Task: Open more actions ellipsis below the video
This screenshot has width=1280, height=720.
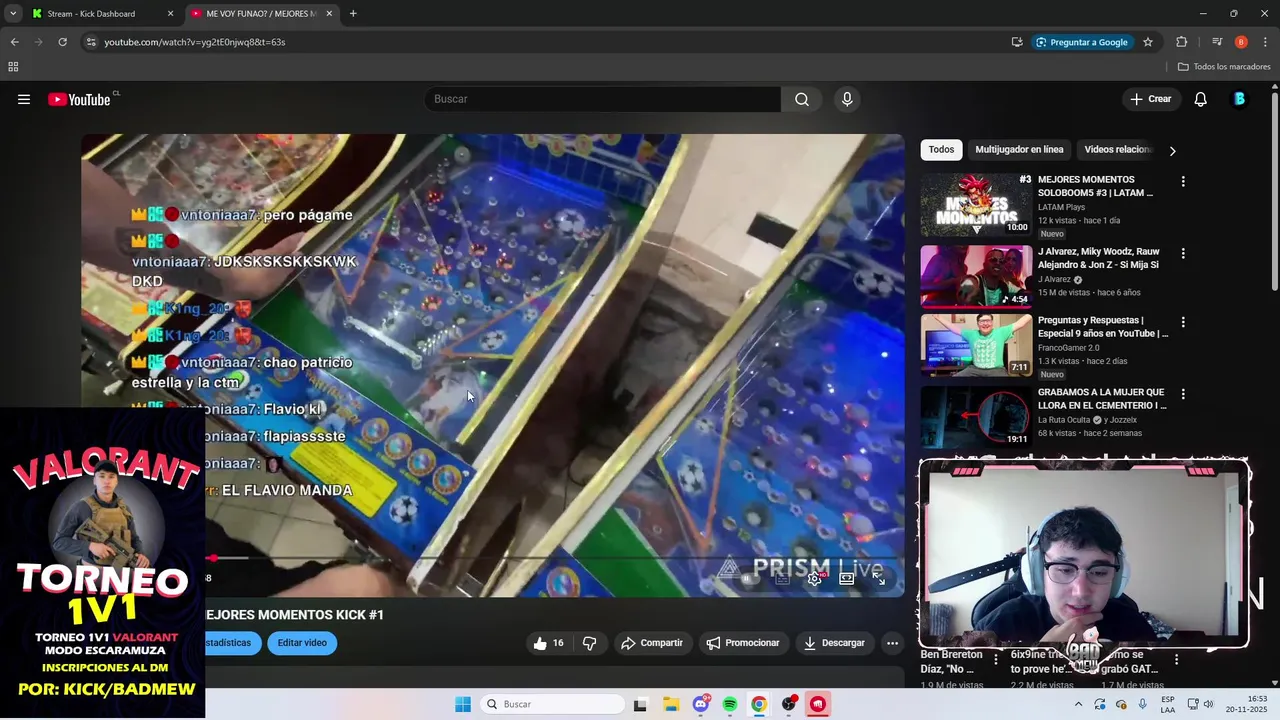Action: pyautogui.click(x=892, y=643)
